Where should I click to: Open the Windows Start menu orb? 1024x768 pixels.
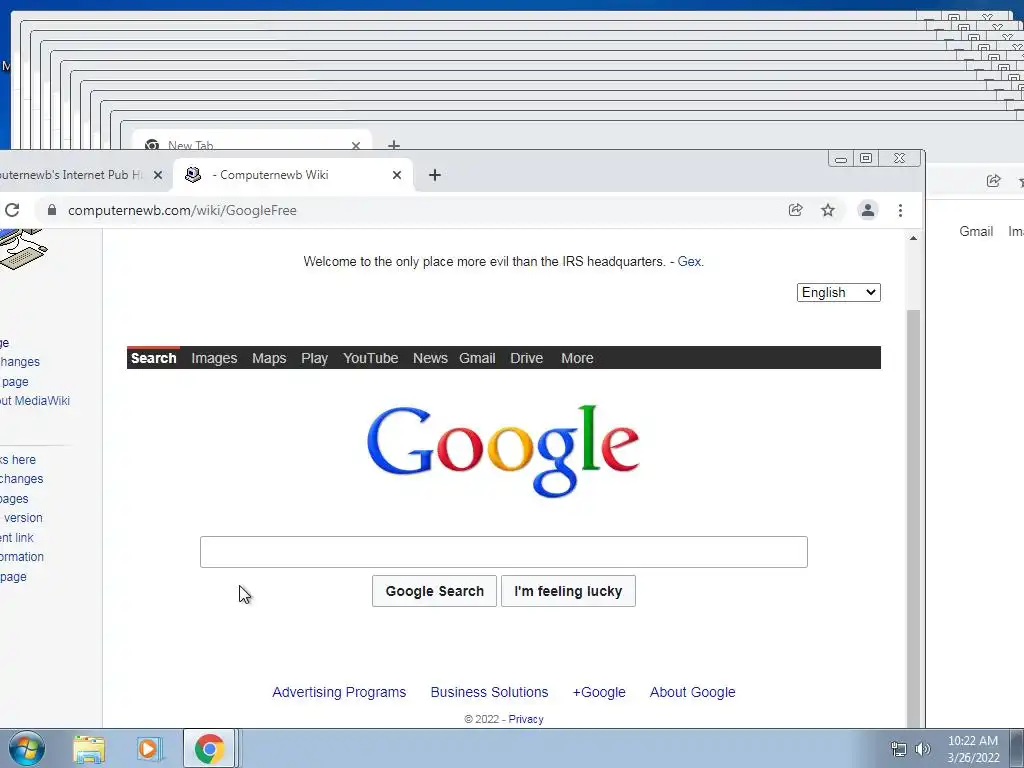click(26, 748)
